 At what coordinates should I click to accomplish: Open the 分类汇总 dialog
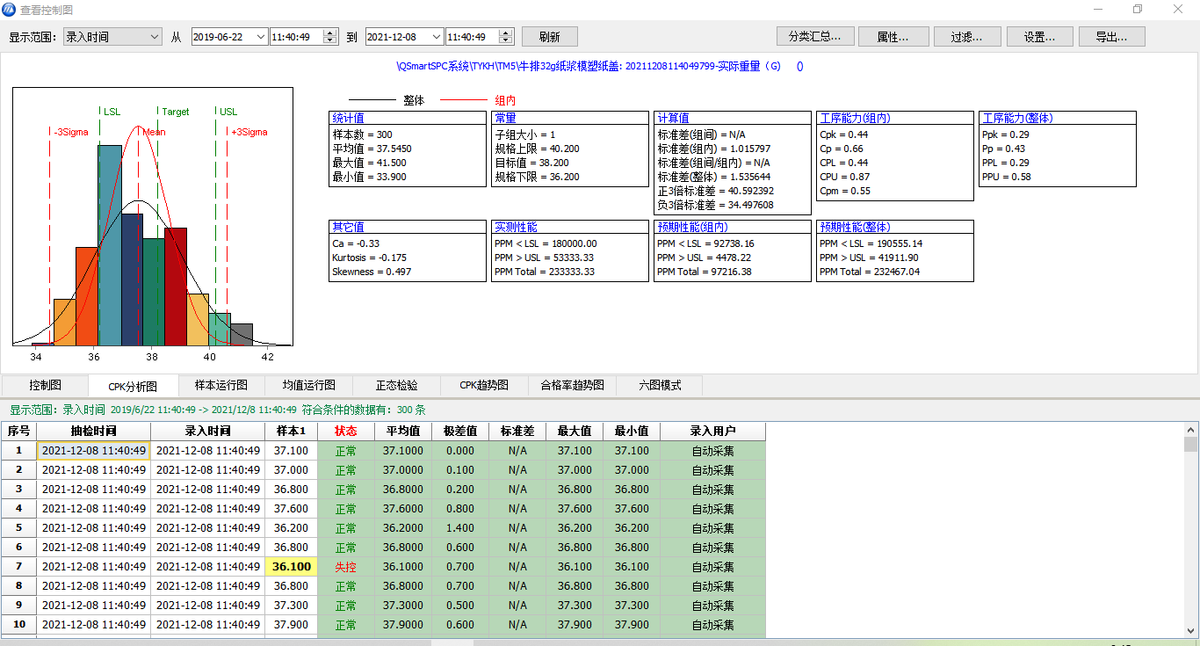(x=814, y=37)
